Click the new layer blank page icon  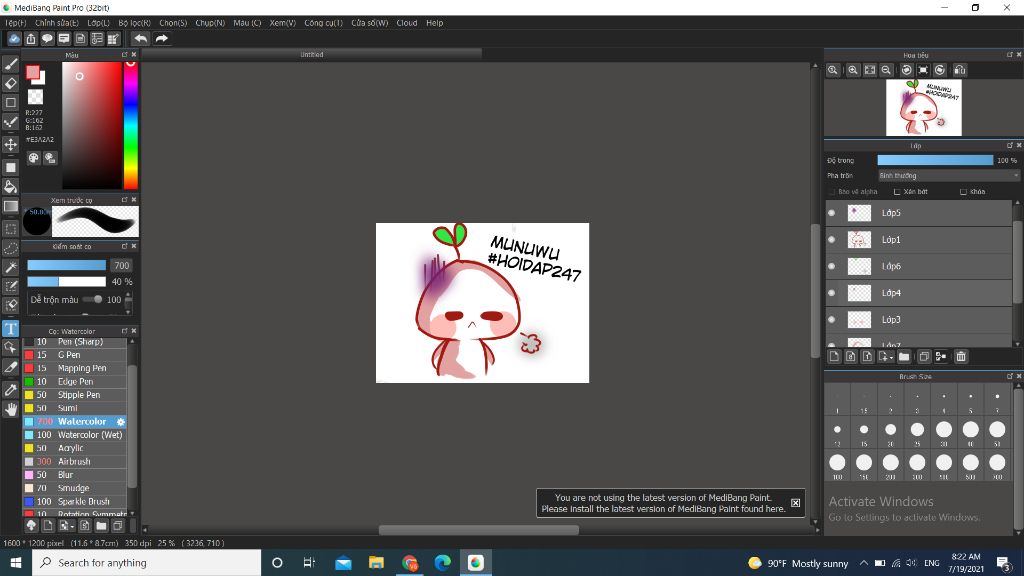click(x=834, y=357)
